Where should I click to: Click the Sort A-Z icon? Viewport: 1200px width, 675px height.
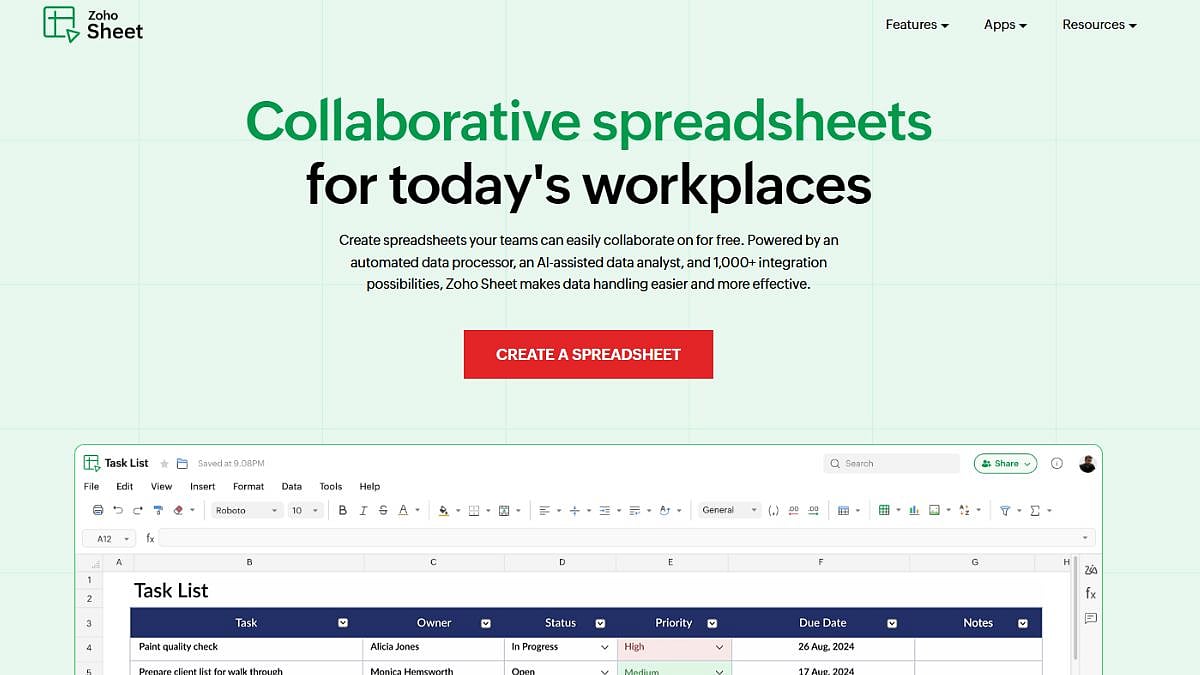(964, 510)
